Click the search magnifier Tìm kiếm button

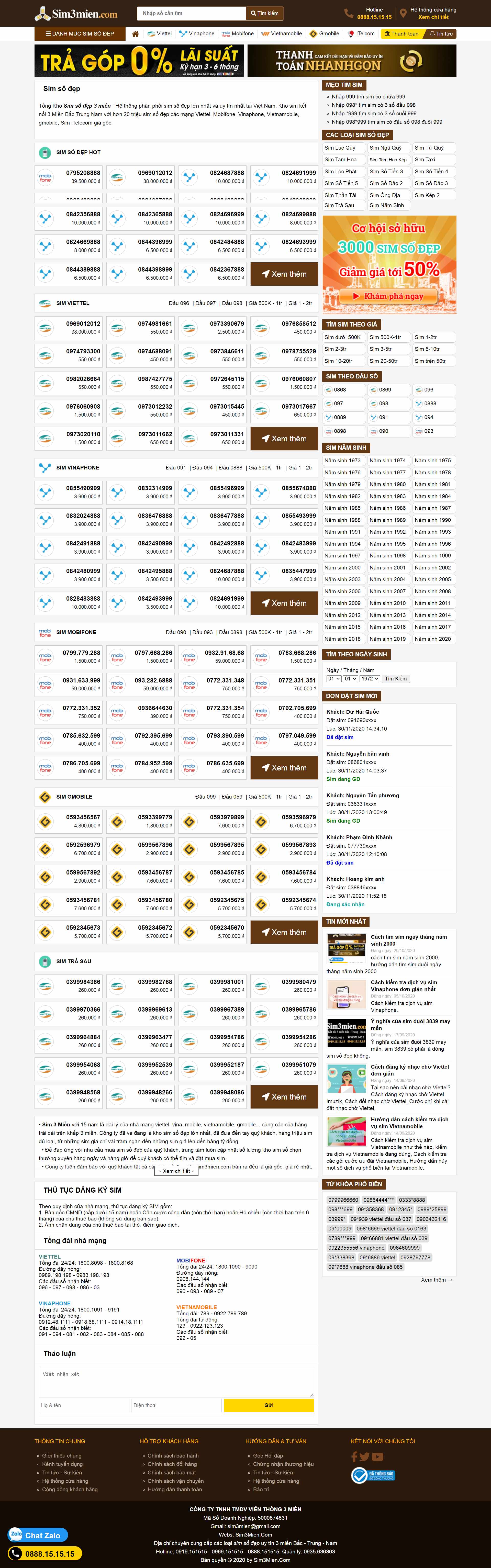264,13
